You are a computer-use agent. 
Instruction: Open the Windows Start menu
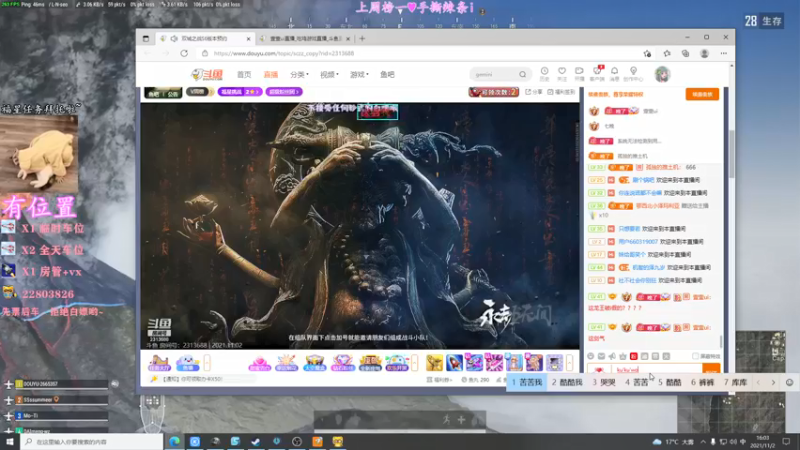[10, 442]
